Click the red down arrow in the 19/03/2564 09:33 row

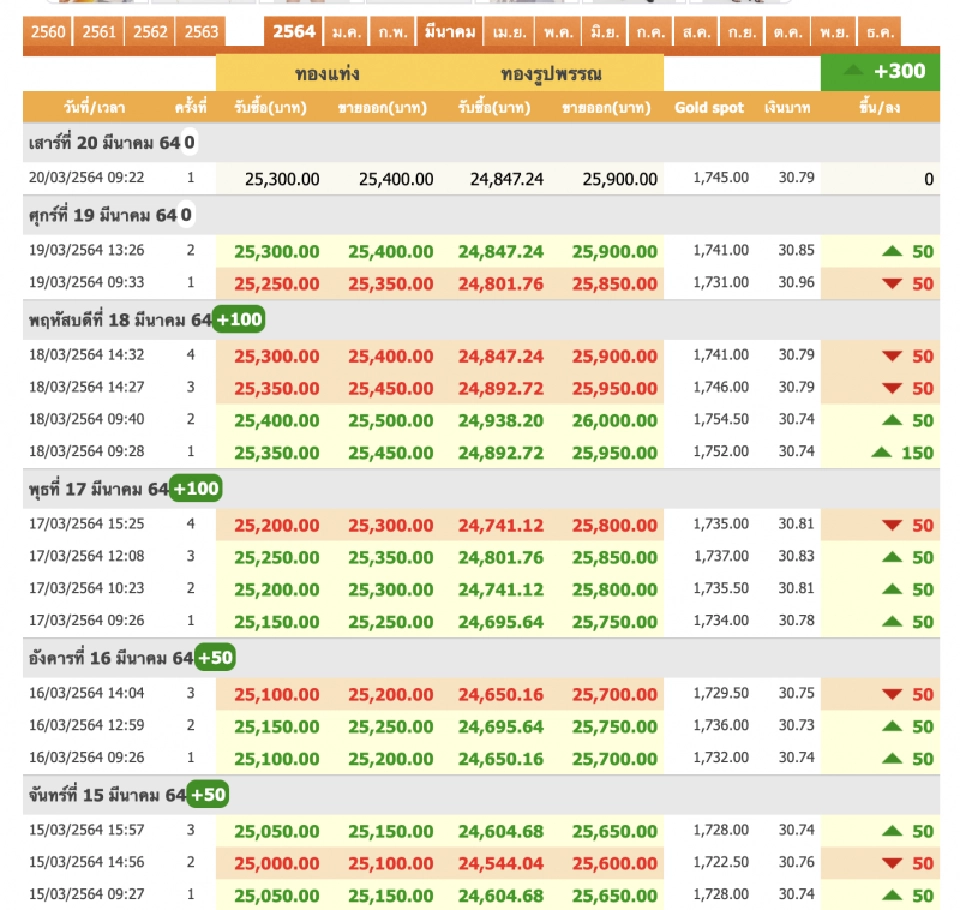tap(893, 283)
